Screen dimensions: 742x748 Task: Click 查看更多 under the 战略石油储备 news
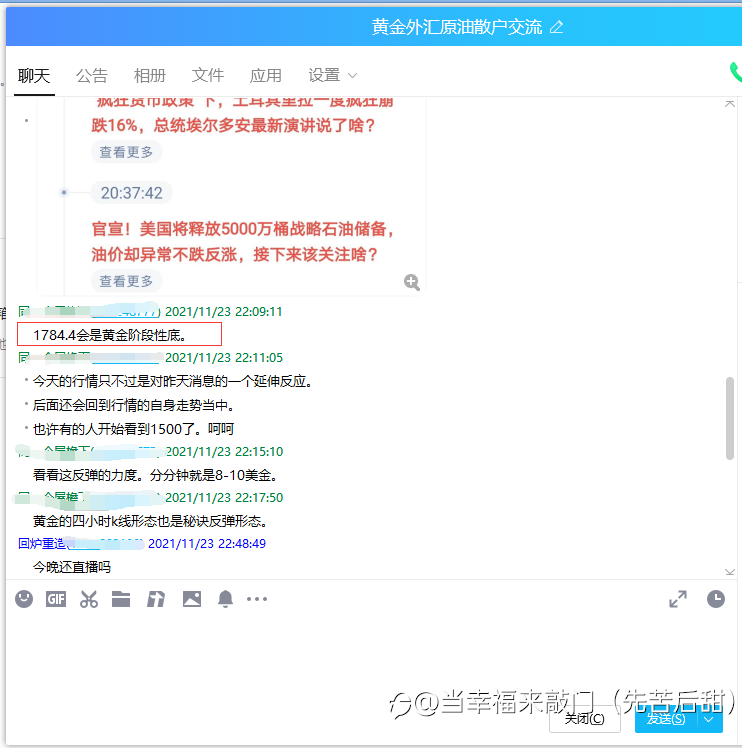click(x=126, y=281)
